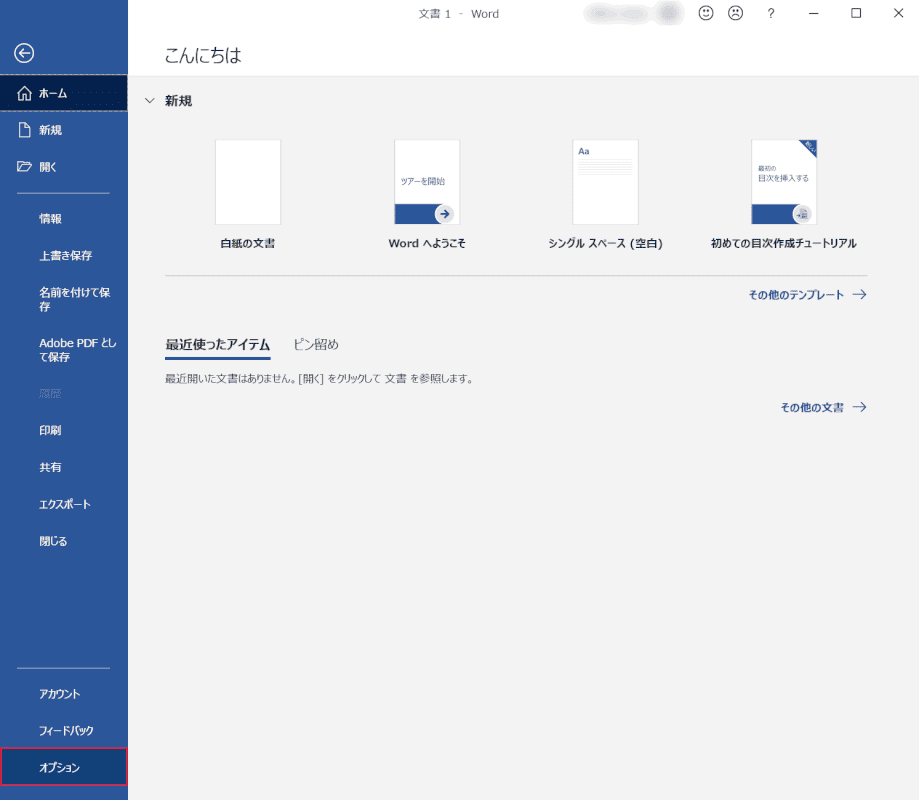Open the Word へようこそ tour template
This screenshot has height=800, width=919.
click(x=427, y=182)
